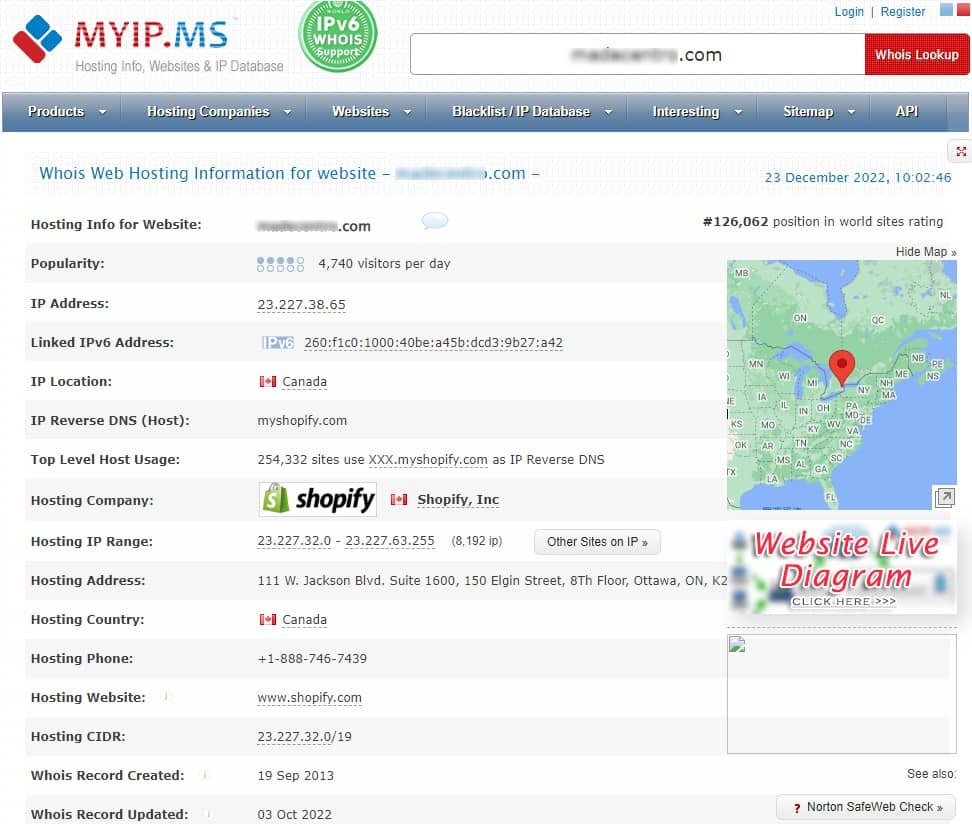Click the Login link
Screen dimensions: 972x824
pos(849,12)
